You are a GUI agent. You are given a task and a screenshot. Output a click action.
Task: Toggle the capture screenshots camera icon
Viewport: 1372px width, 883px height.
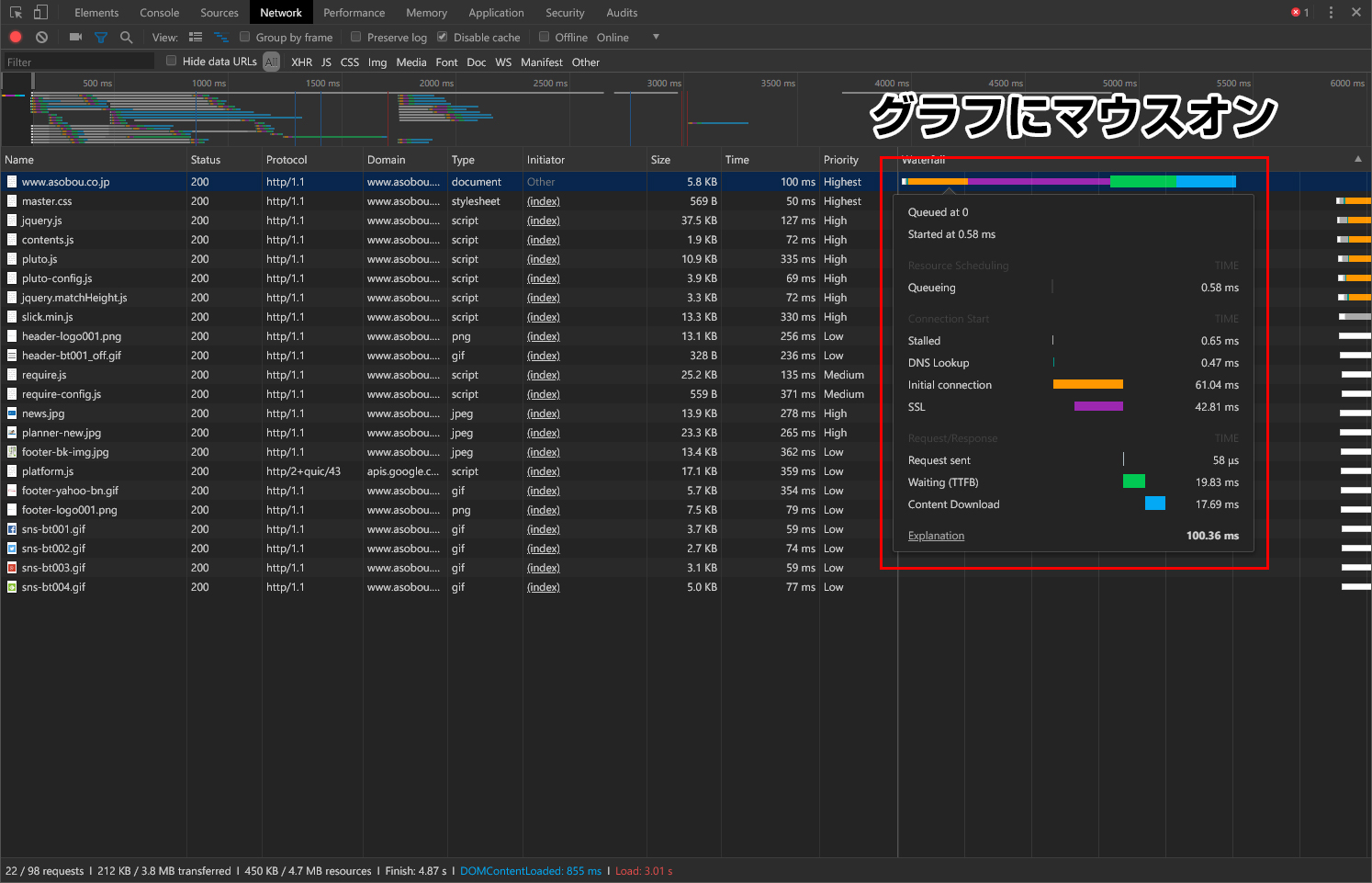(75, 37)
